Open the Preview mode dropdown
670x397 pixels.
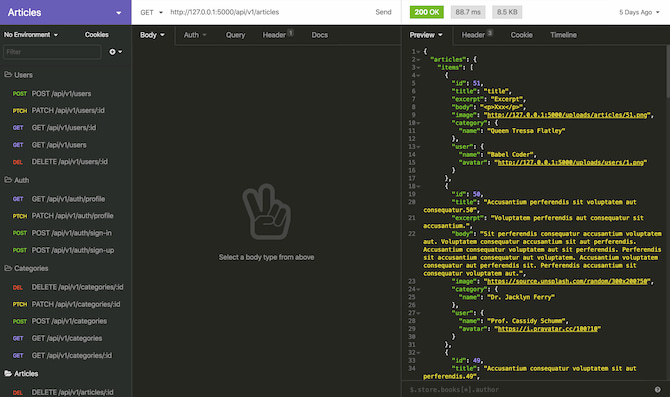click(426, 35)
